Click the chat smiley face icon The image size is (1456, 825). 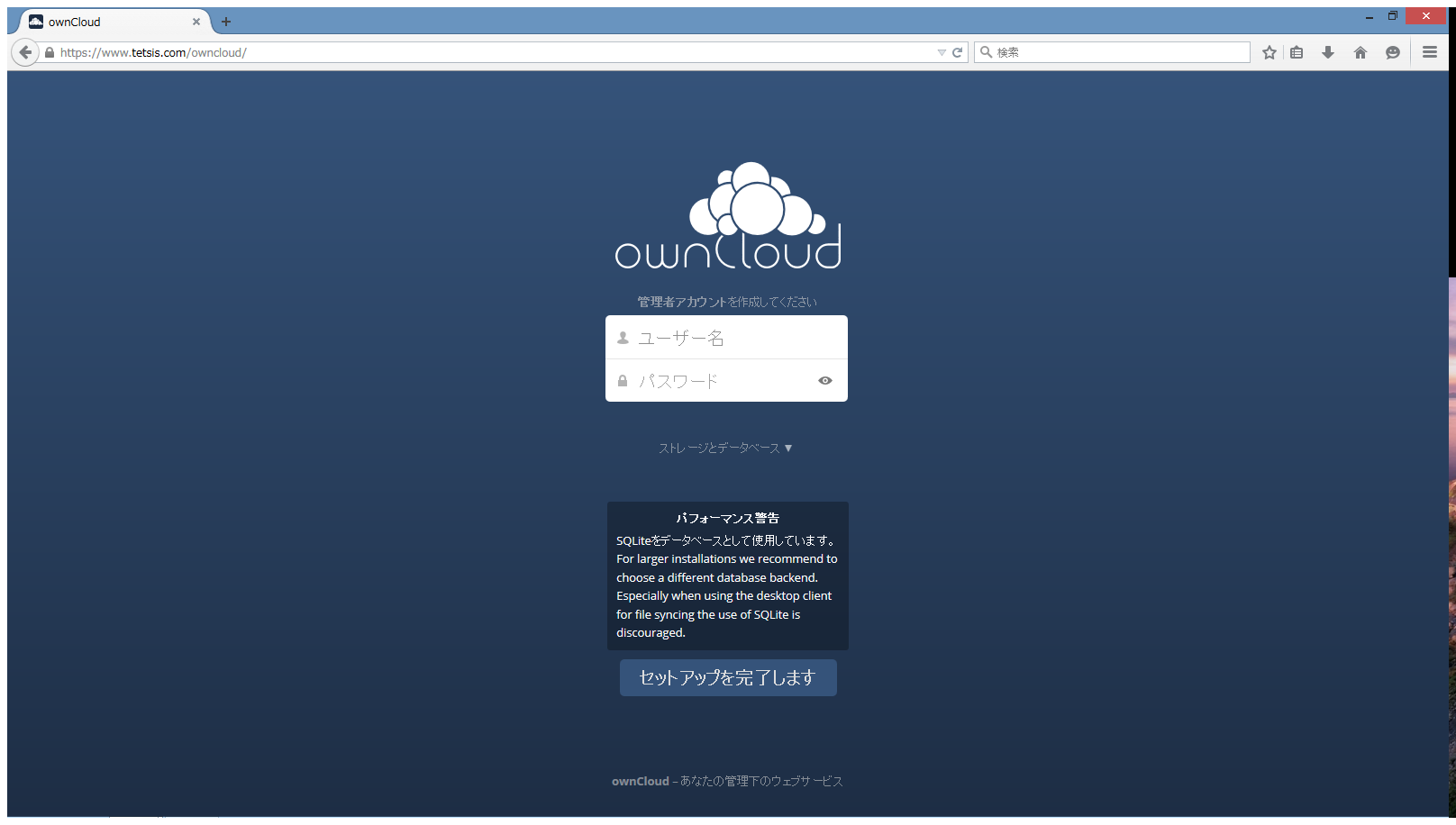tap(1393, 52)
